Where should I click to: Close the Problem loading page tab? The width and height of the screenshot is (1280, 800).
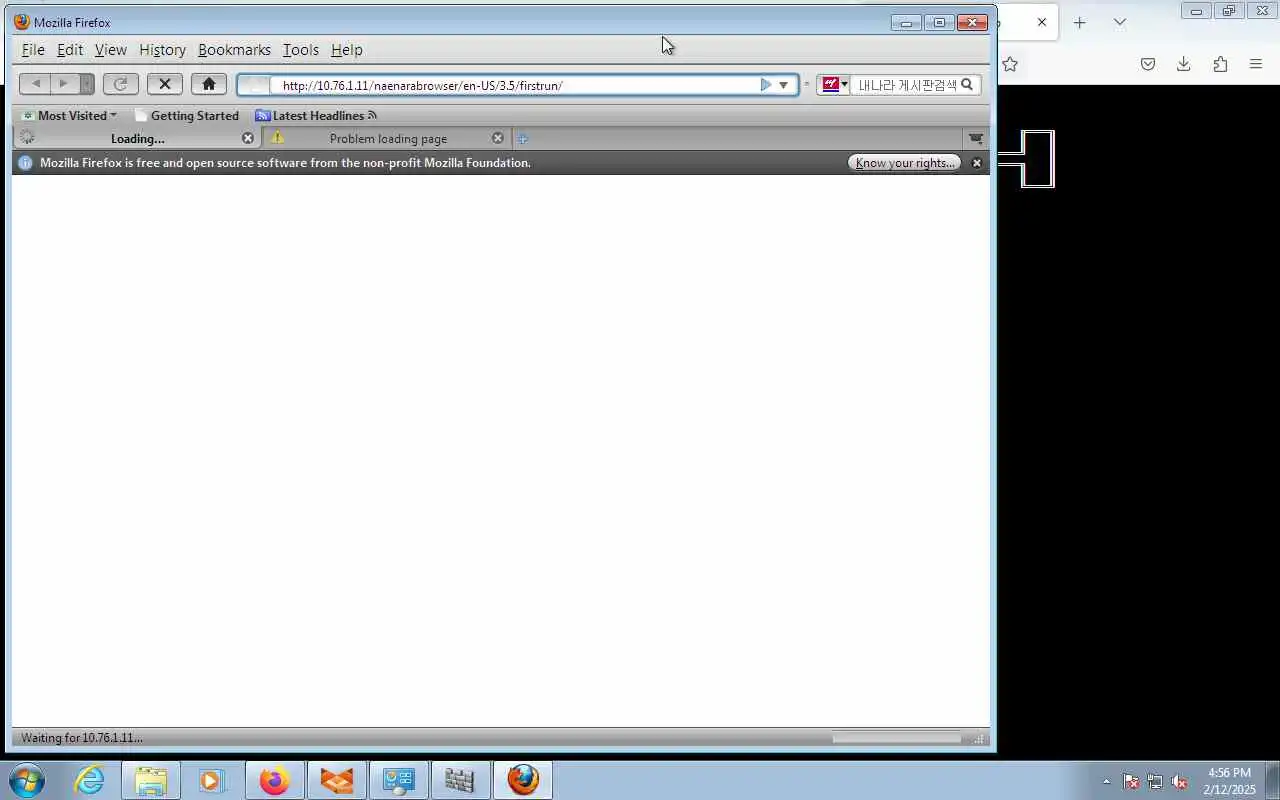point(498,138)
